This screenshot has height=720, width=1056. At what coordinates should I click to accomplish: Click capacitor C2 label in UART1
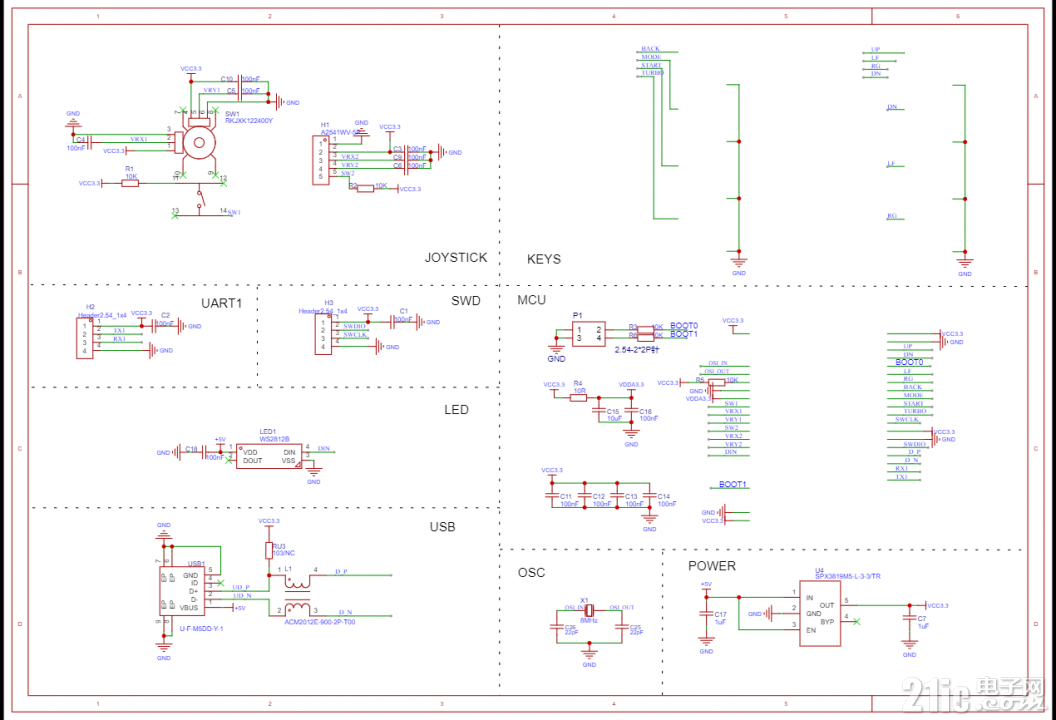coord(166,315)
